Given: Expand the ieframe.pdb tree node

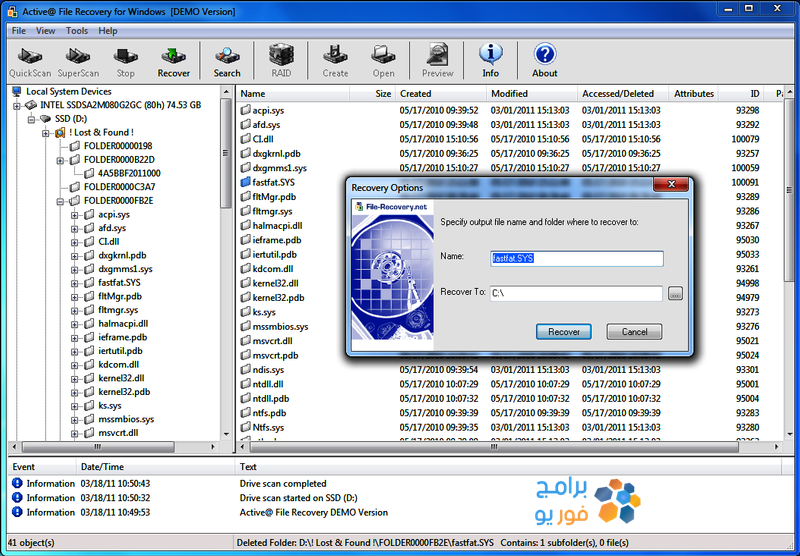Looking at the screenshot, I should click(74, 338).
